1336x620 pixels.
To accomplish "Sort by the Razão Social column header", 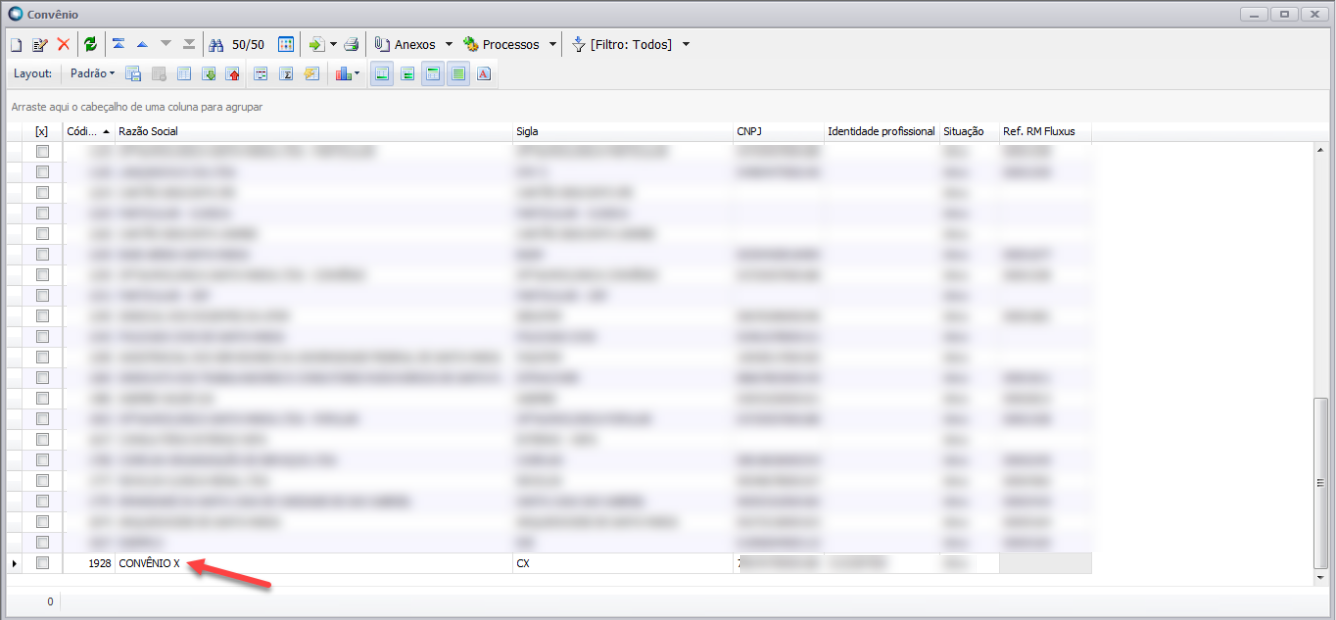I will click(x=314, y=132).
